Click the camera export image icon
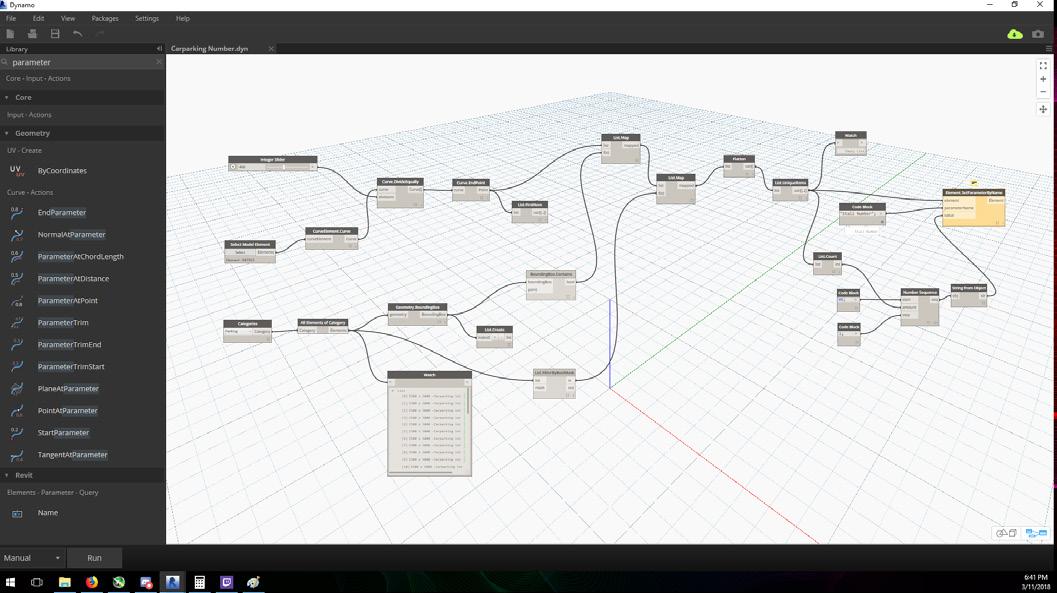Image resolution: width=1057 pixels, height=593 pixels. click(x=1038, y=34)
